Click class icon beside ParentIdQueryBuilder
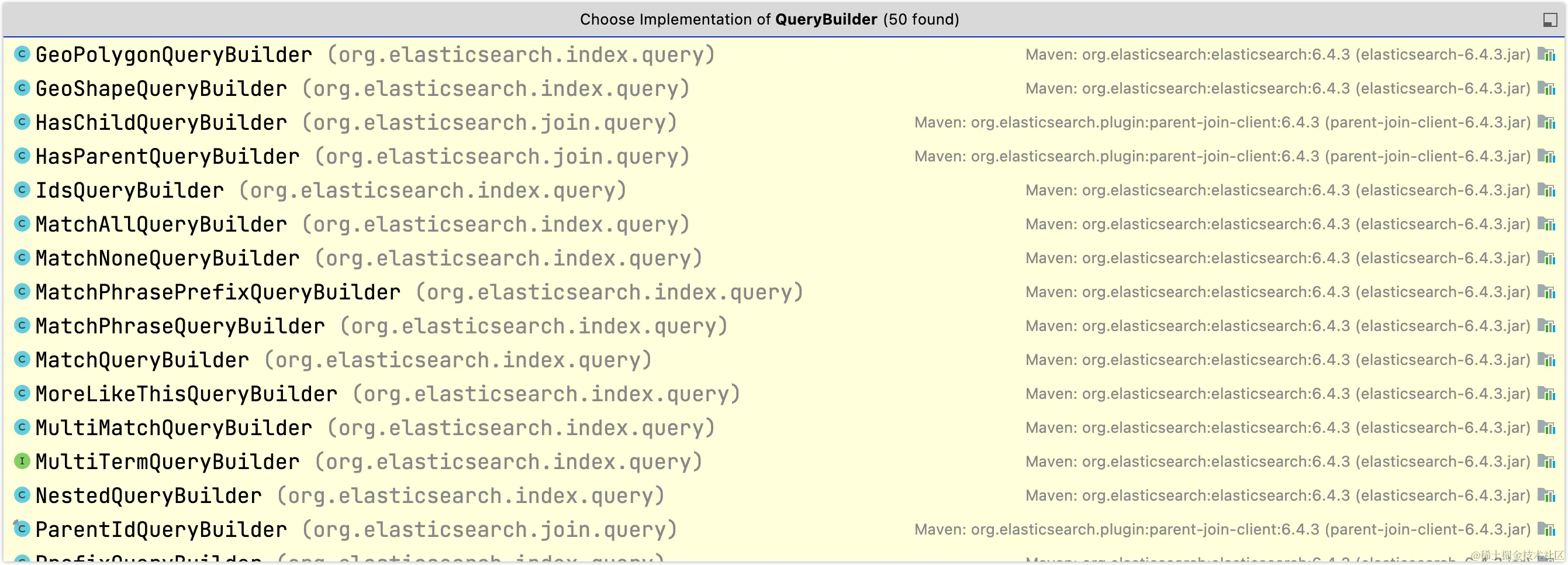Screen dimensions: 1568x565 point(22,529)
